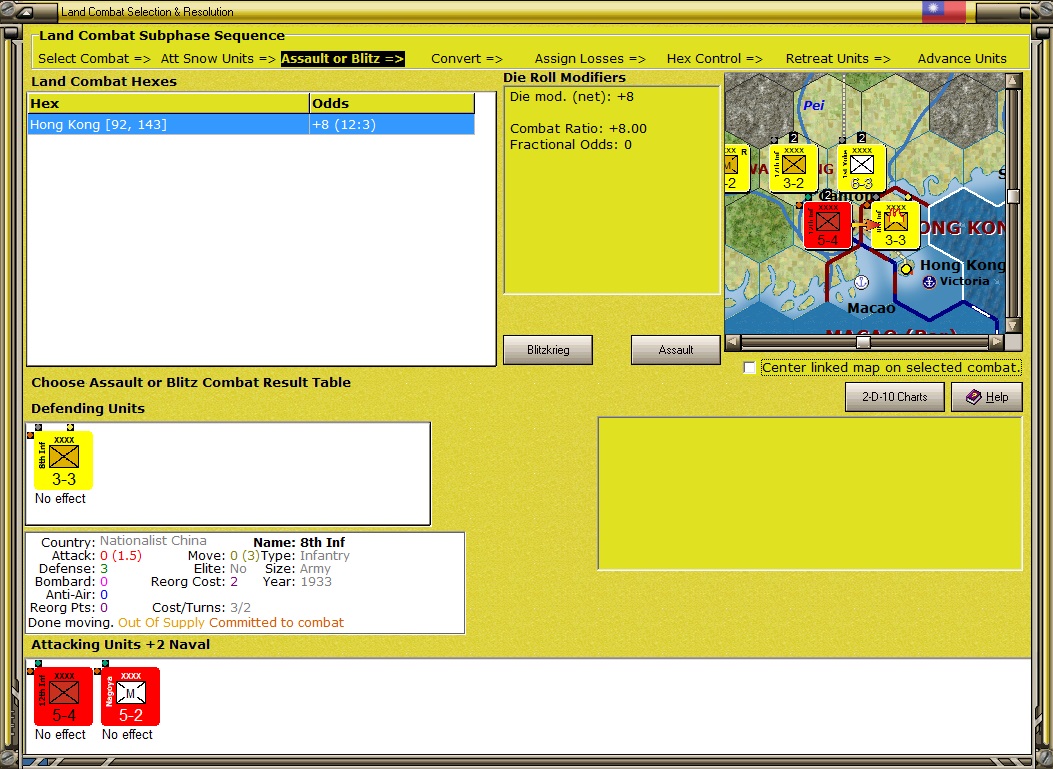Image resolution: width=1053 pixels, height=769 pixels.
Task: Open the 2-D-10 Charts
Action: point(895,397)
